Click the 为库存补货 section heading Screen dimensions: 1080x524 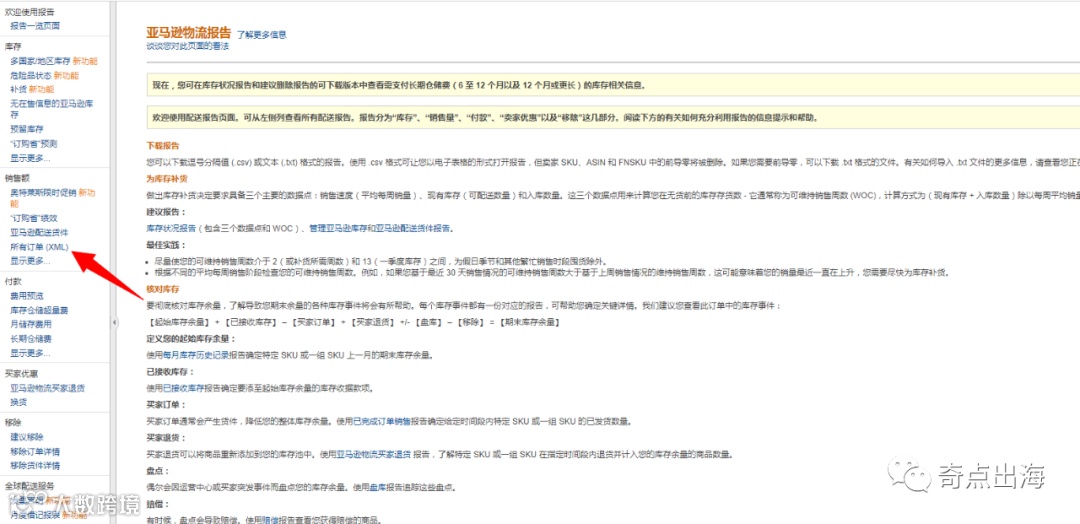pyautogui.click(x=167, y=179)
